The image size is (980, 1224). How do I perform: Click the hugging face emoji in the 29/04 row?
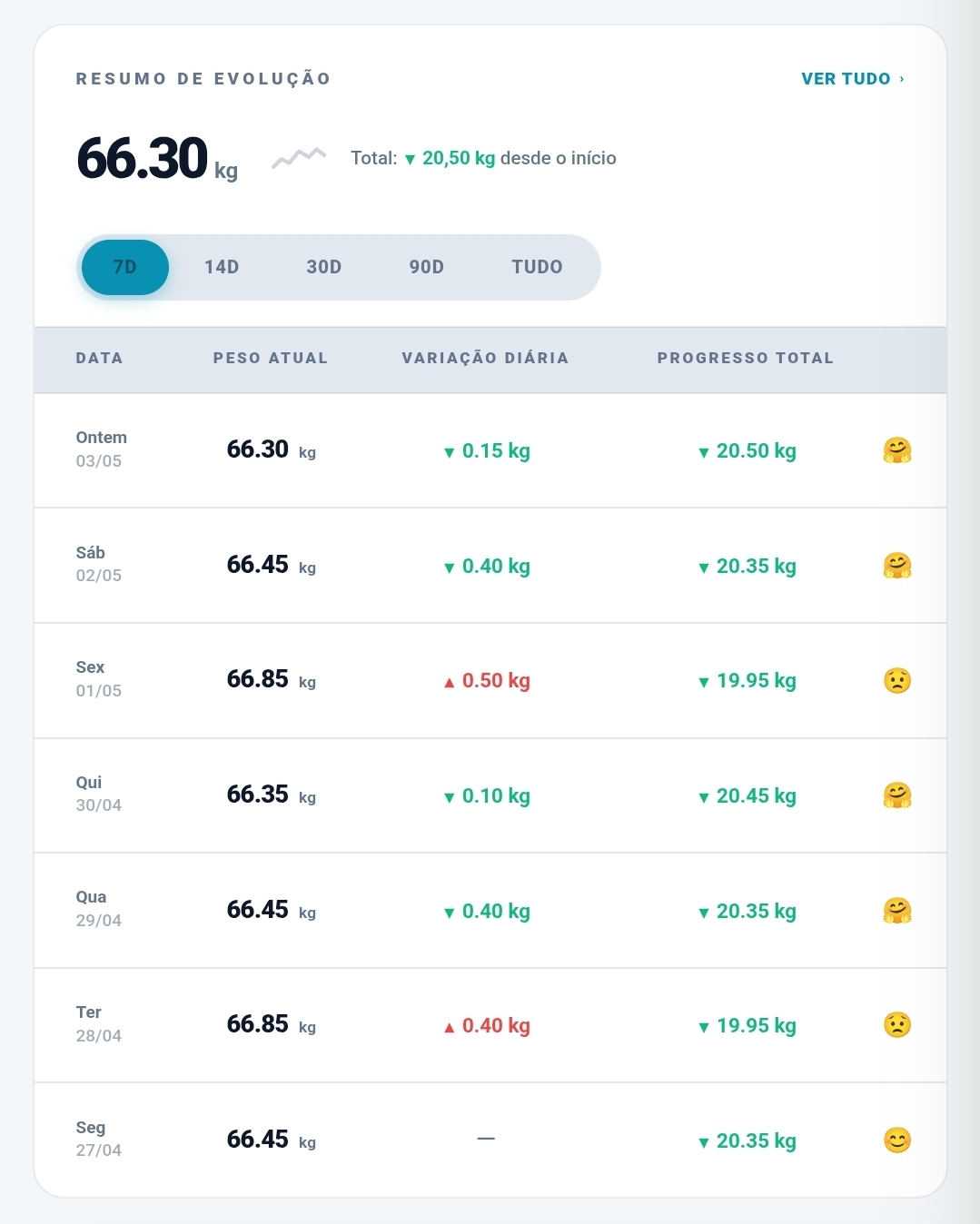tap(897, 911)
